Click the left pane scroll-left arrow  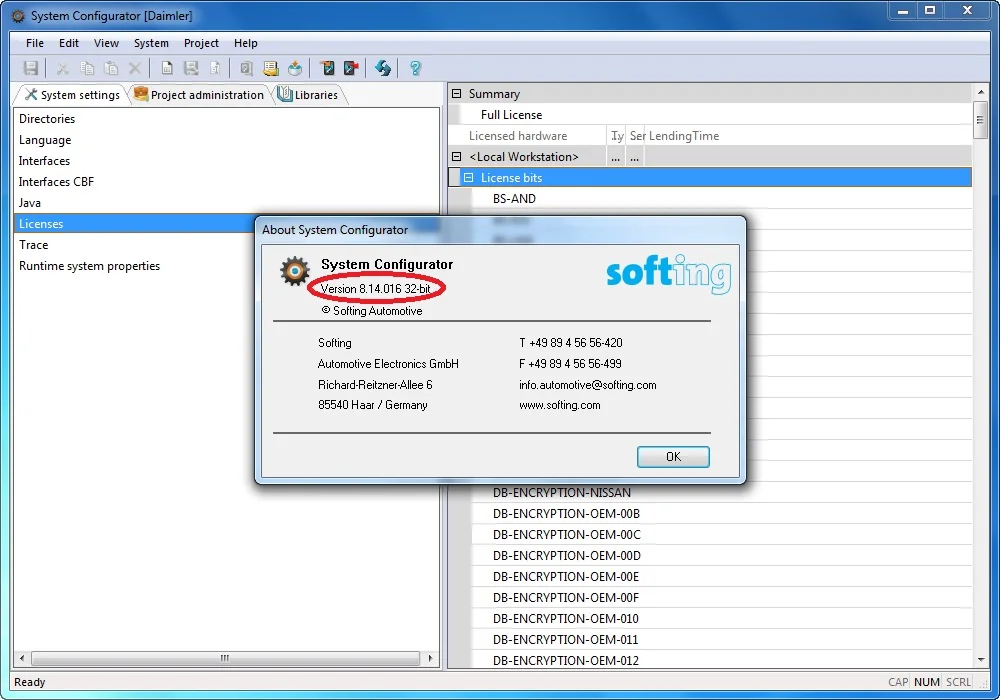[22, 658]
